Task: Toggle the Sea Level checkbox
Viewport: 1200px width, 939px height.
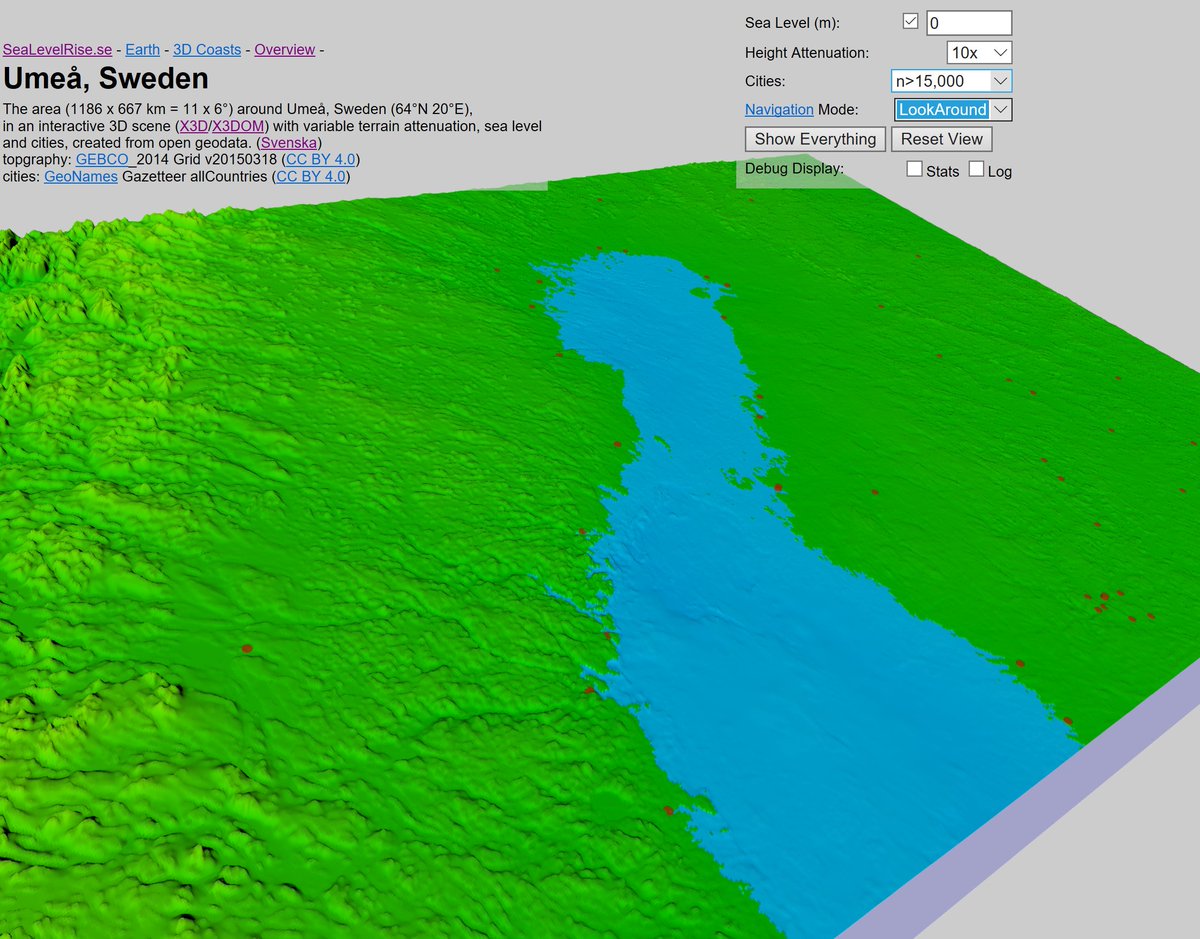Action: [911, 21]
